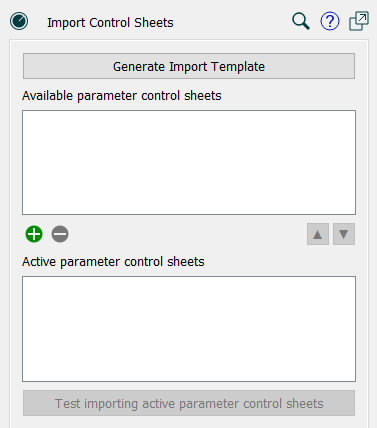Click the Active parameter control sheets label

point(113,262)
